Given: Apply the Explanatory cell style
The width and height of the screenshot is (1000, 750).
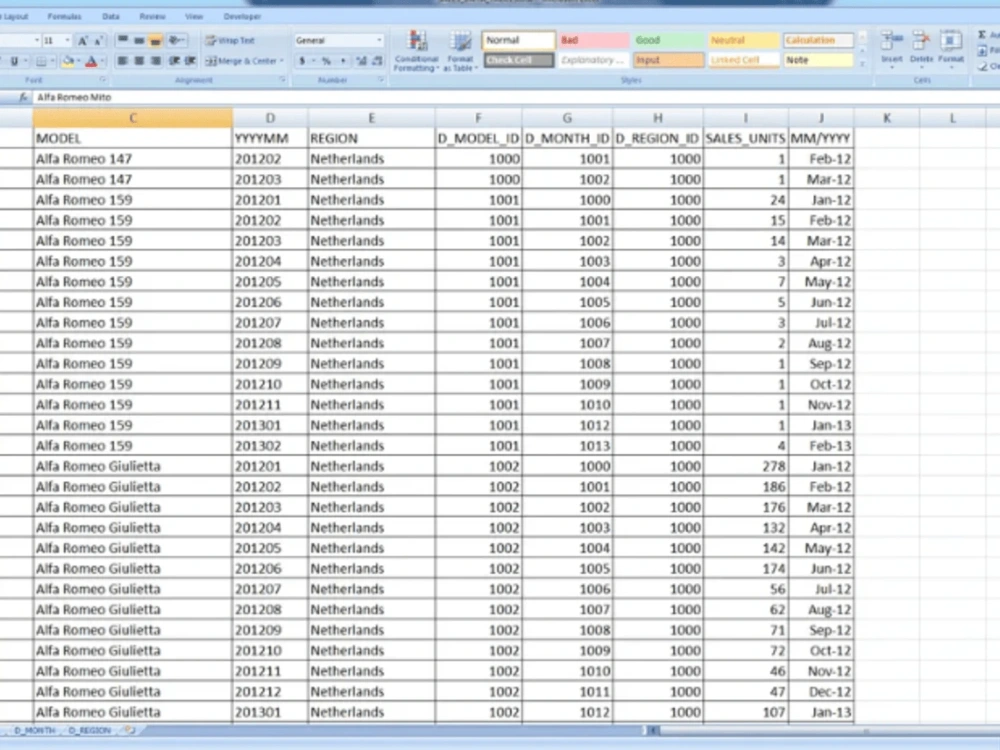Looking at the screenshot, I should coord(593,60).
